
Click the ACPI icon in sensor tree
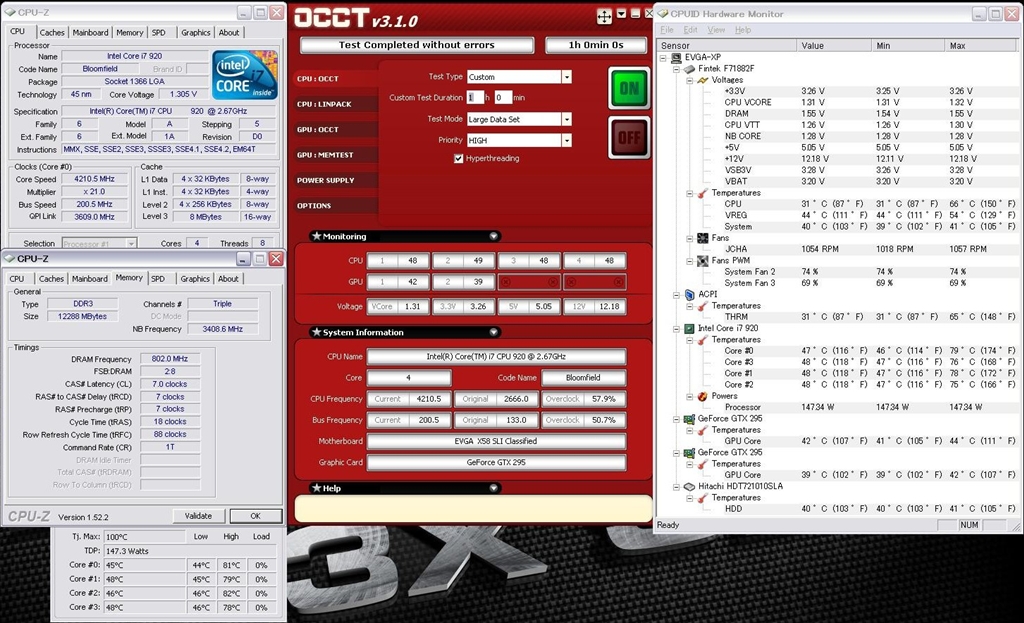pos(689,295)
